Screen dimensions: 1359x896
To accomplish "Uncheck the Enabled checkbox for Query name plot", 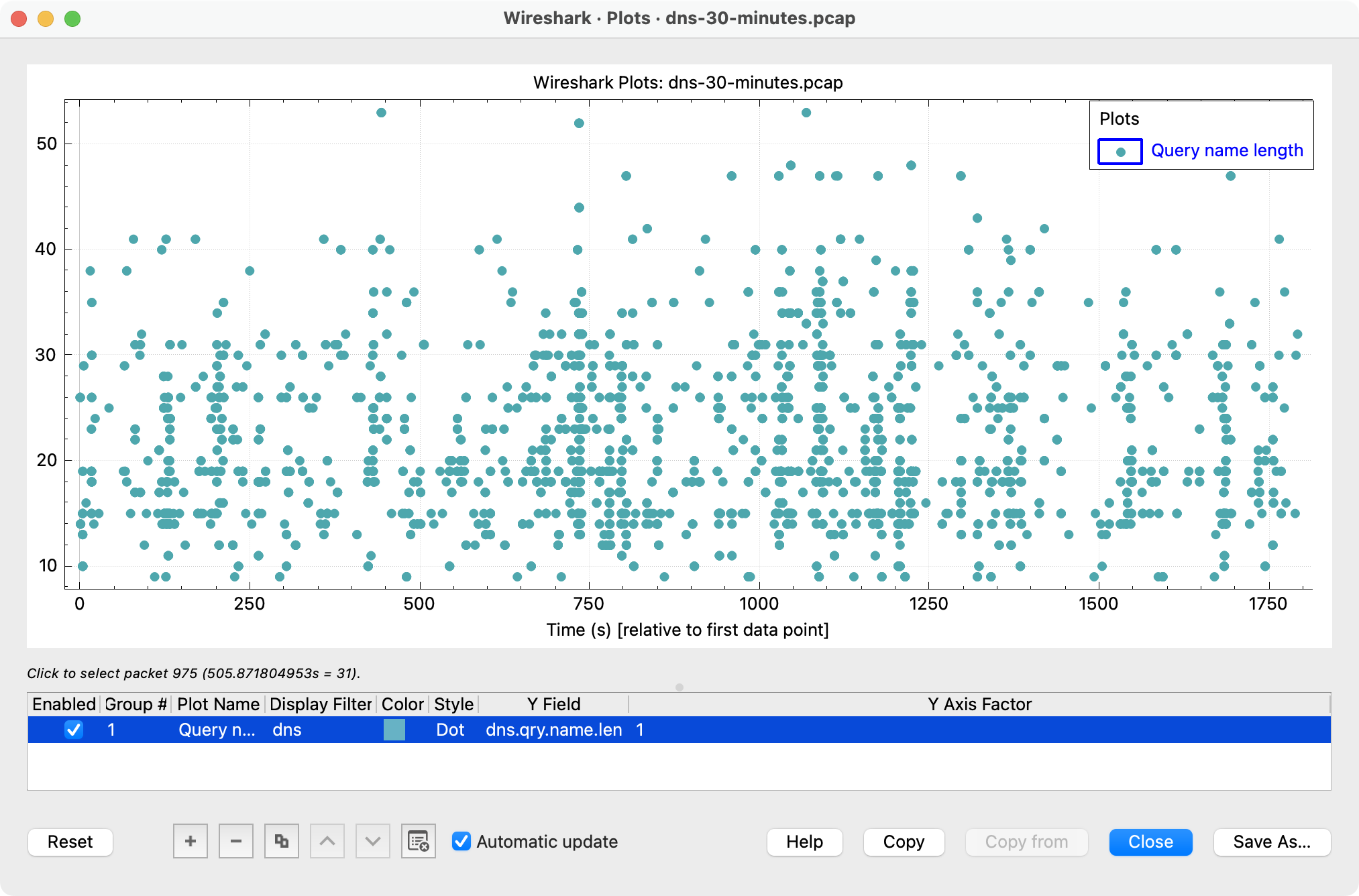I will (x=73, y=730).
